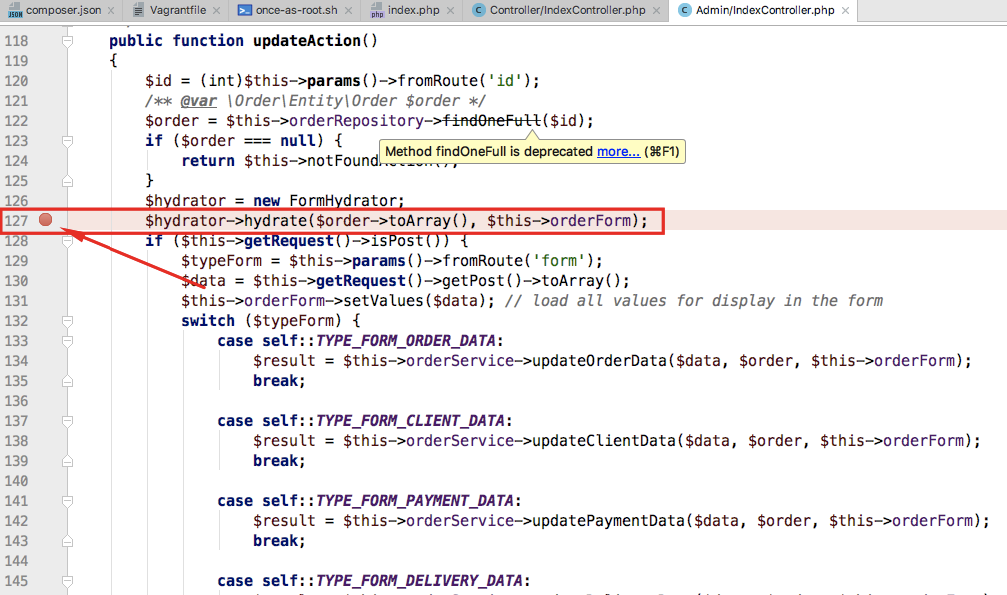
Task: Click the updateOrderData method call
Action: [599, 360]
